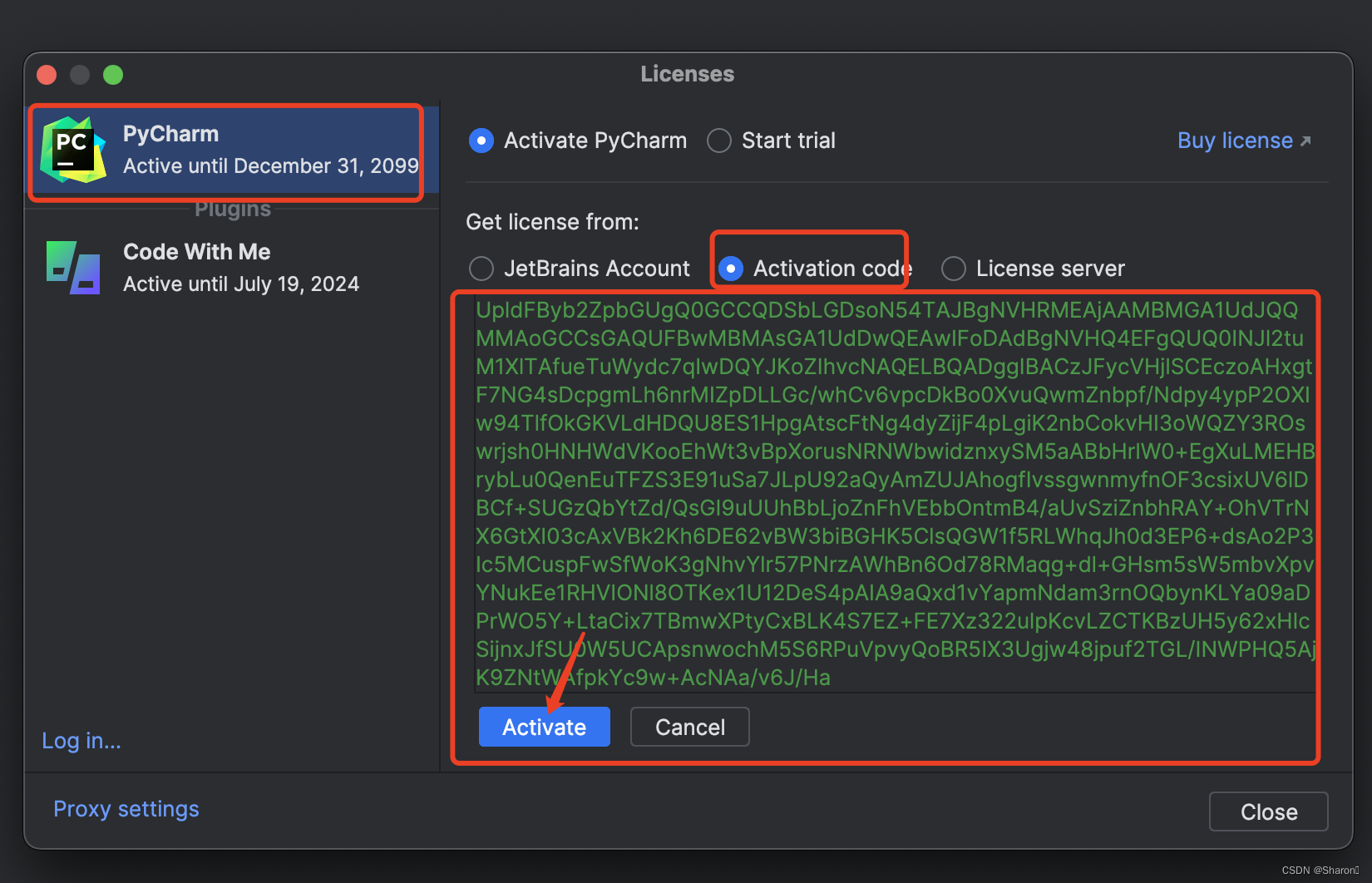Viewport: 1372px width, 883px height.
Task: Click the PyCharm product icon
Action: 73,150
